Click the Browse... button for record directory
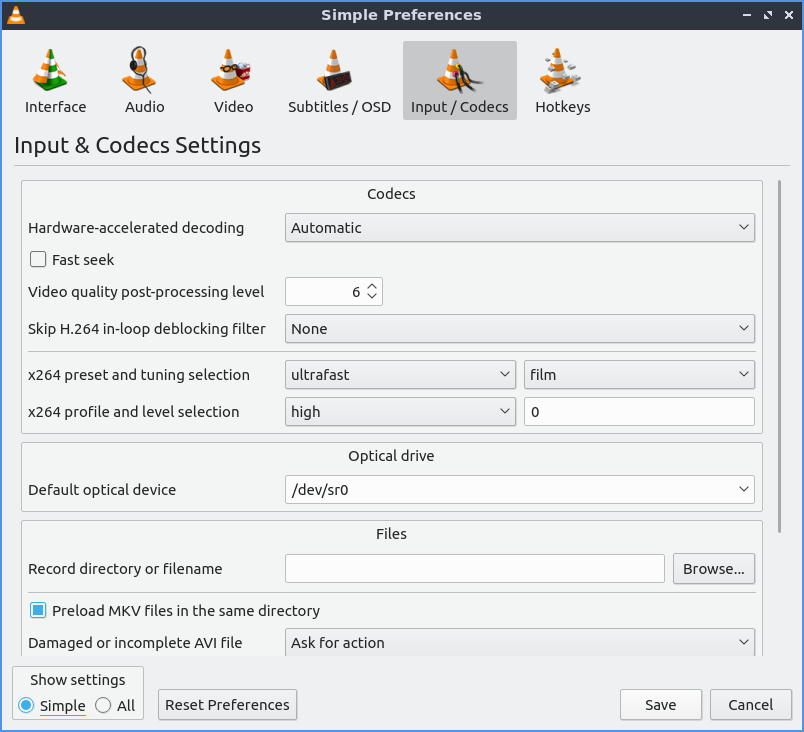This screenshot has height=732, width=804. click(x=713, y=569)
